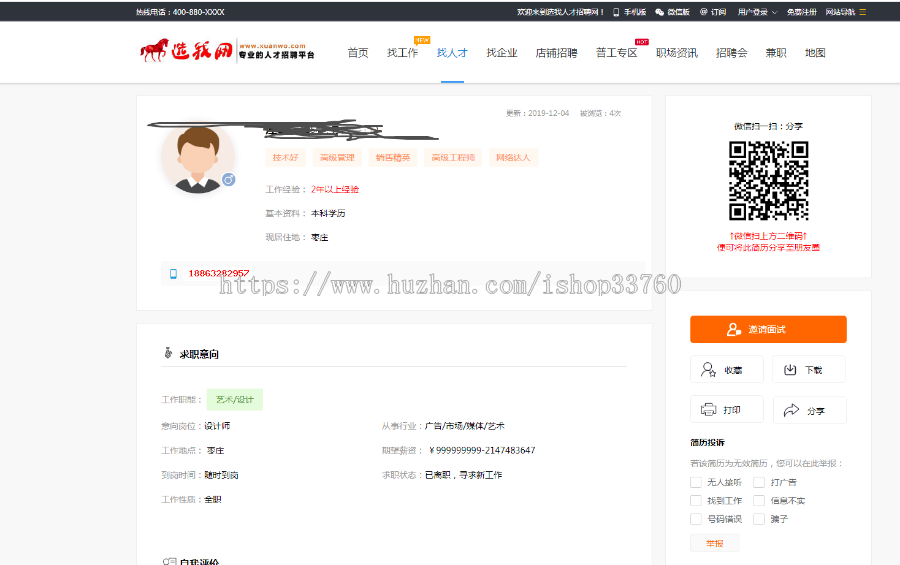Check the 打广告 complaint box
Viewport: 900px width, 565px height.
pos(759,482)
